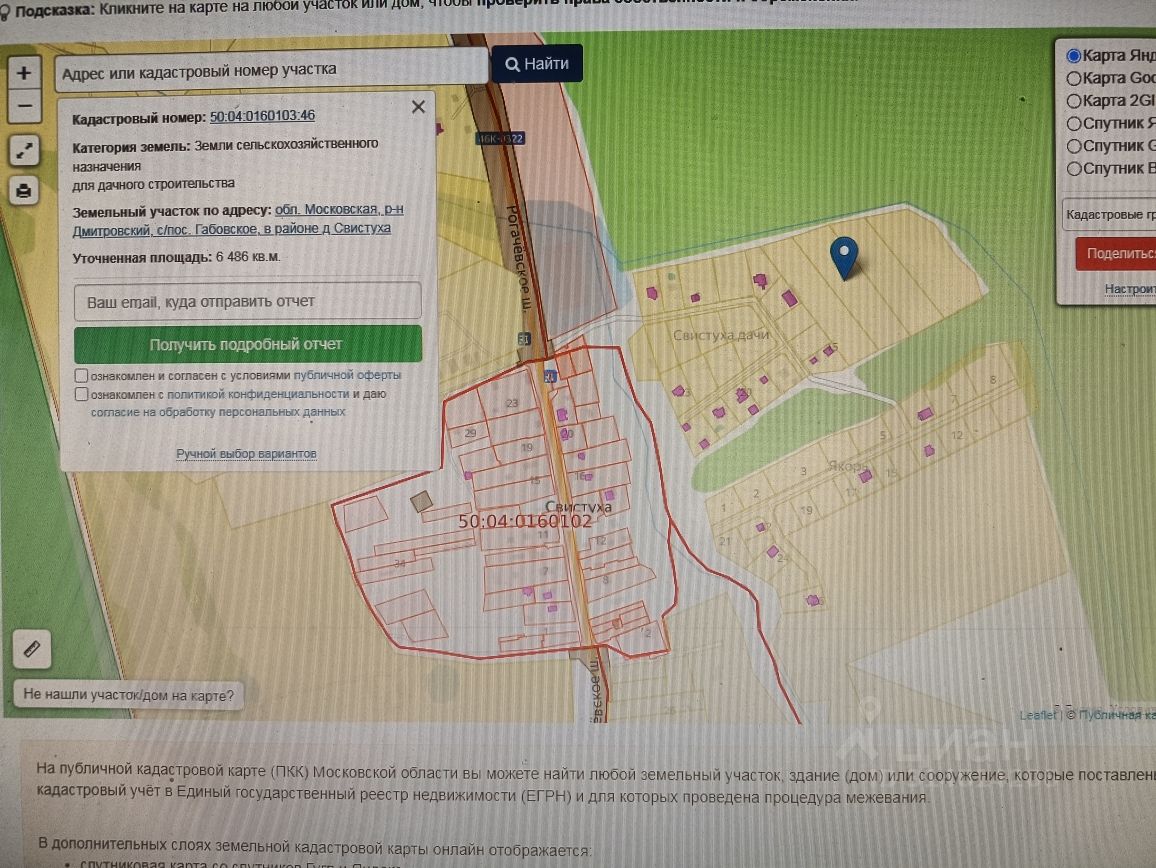Open Ручной выбор вариантов link
The image size is (1156, 868).
[246, 454]
